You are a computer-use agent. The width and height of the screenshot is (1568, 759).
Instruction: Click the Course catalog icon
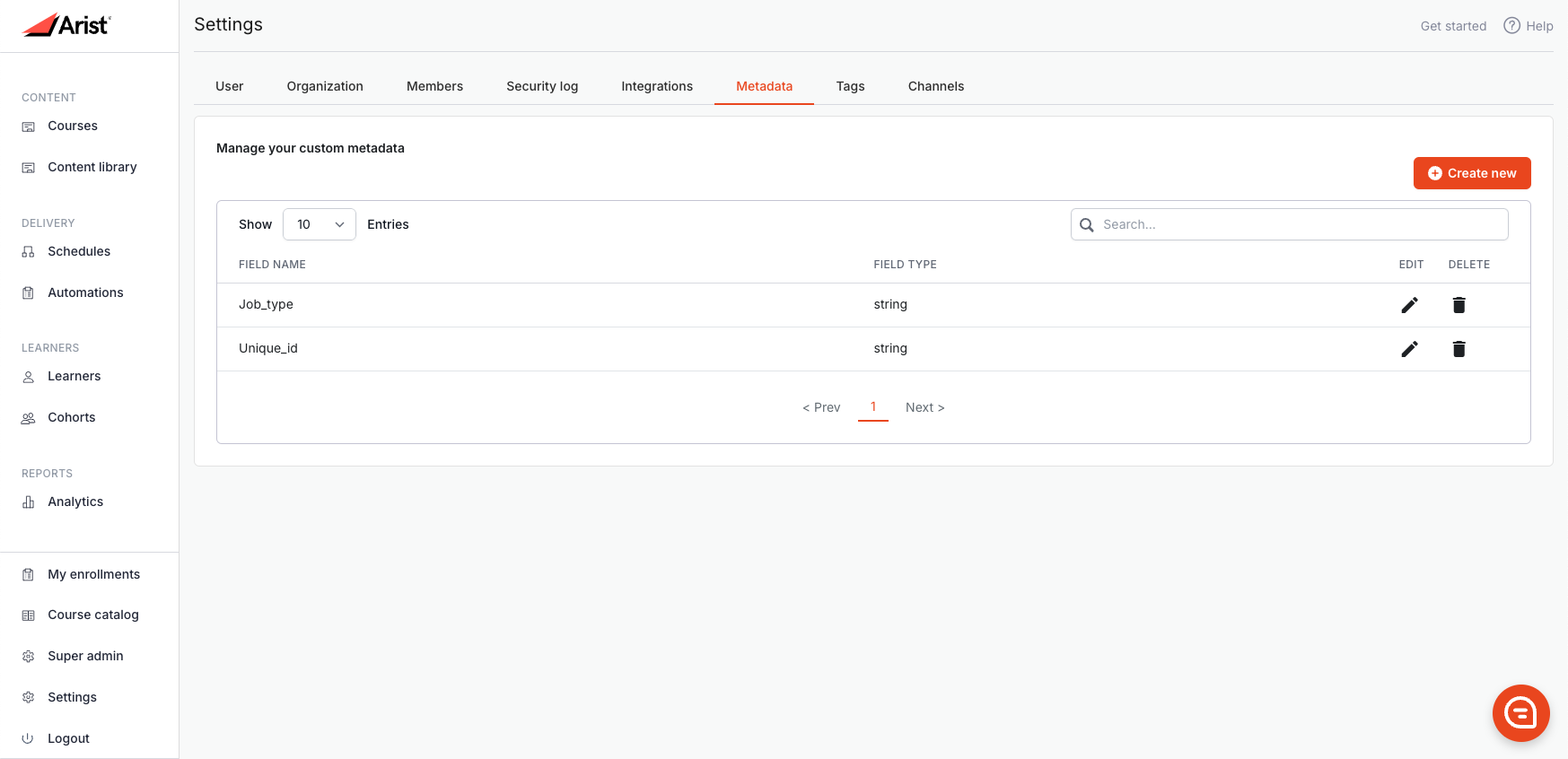point(29,615)
